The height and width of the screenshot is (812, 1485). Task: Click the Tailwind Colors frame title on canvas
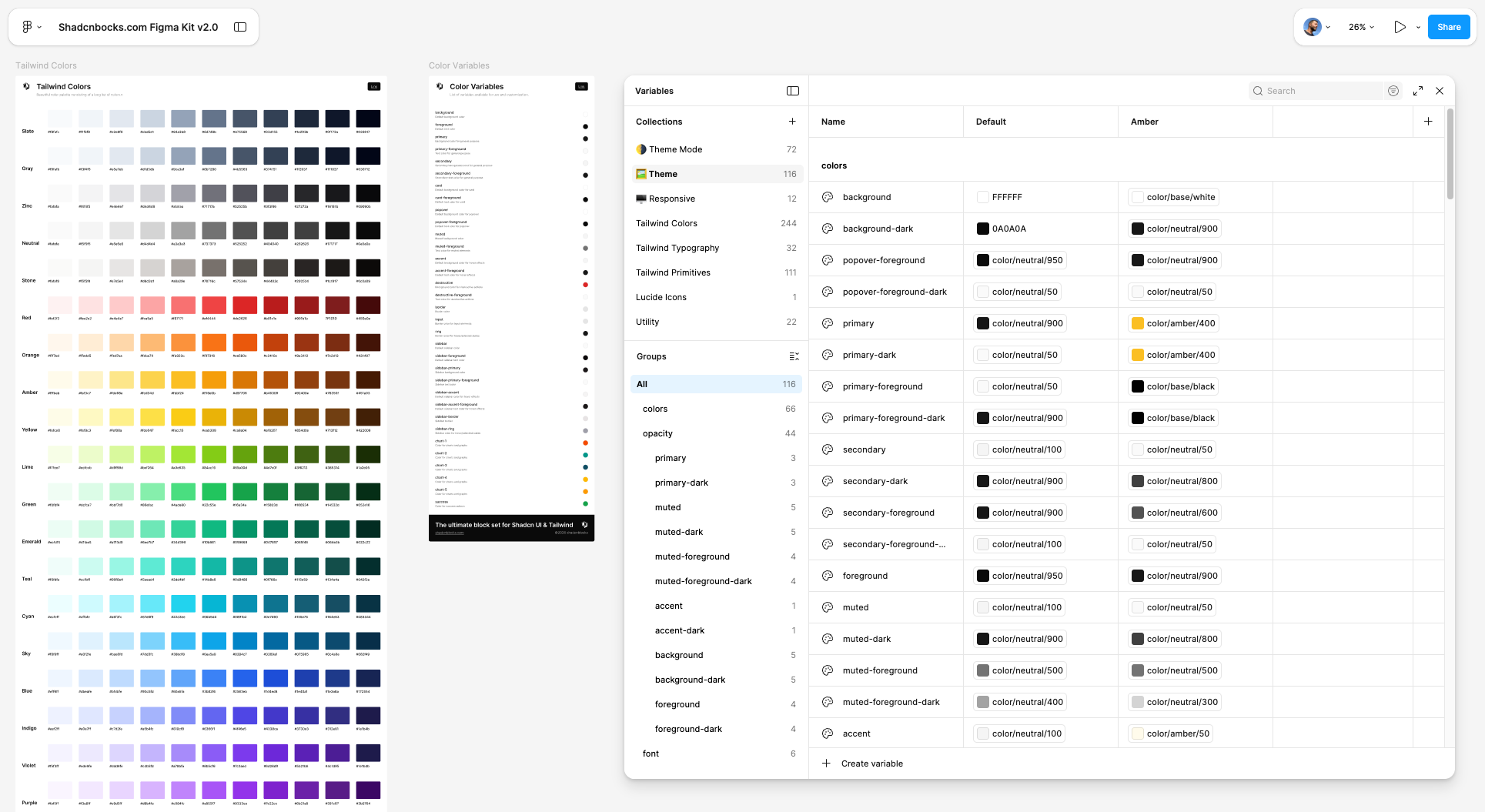46,65
